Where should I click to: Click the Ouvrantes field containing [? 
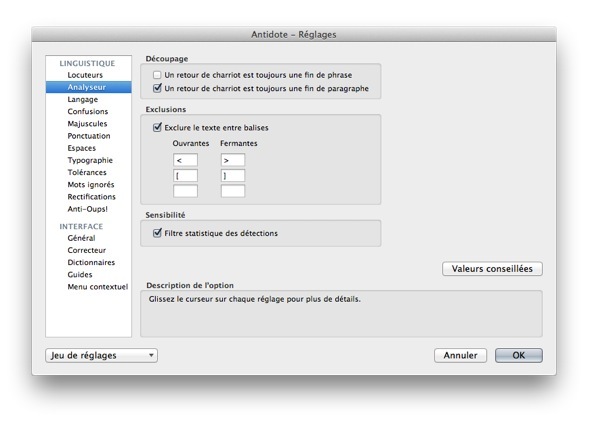185,176
